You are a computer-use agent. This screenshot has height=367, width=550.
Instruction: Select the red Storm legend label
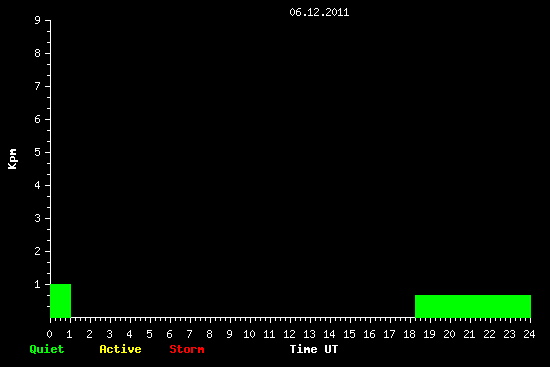pos(187,349)
